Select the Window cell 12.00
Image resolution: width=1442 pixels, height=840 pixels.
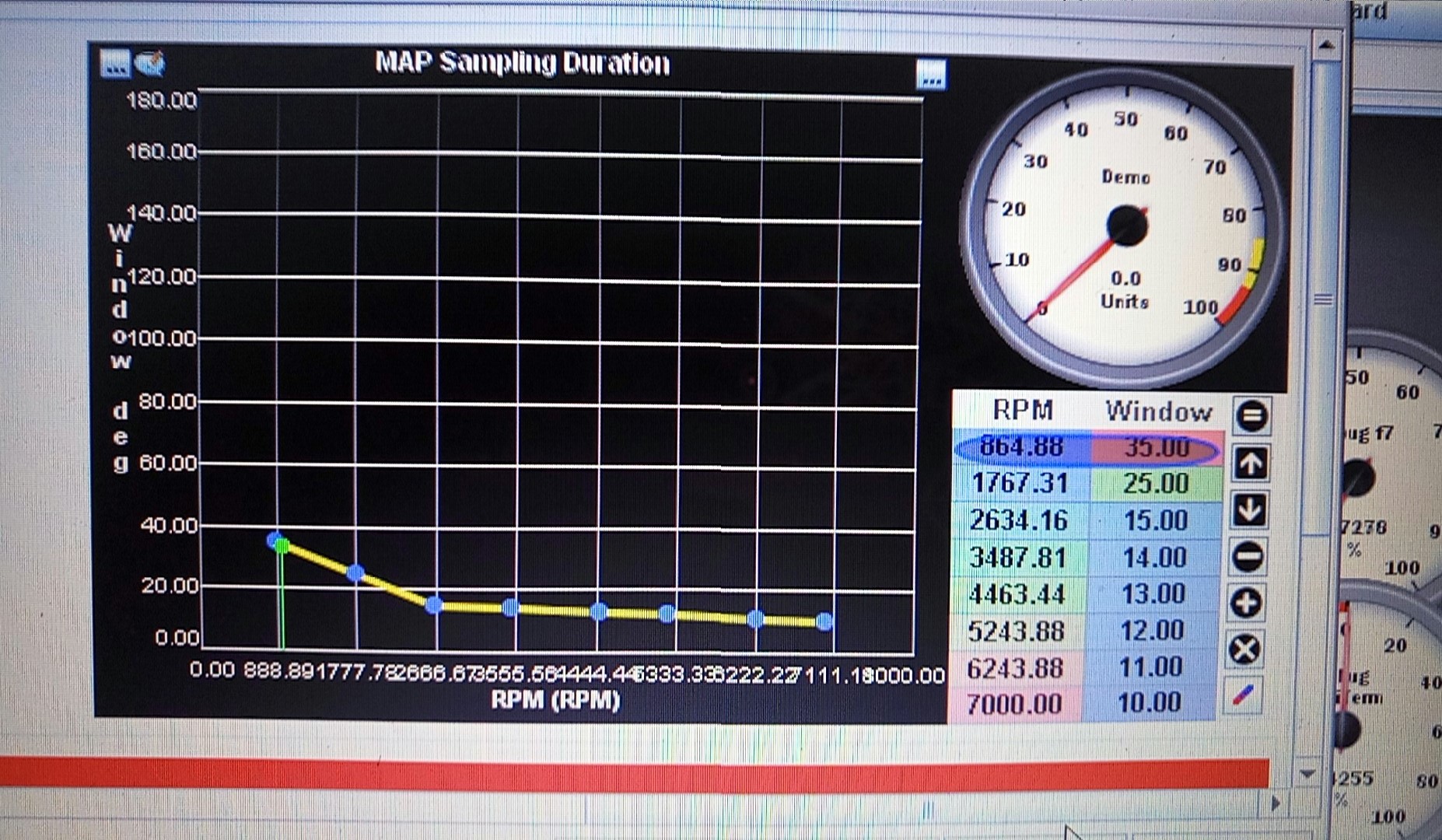1151,631
